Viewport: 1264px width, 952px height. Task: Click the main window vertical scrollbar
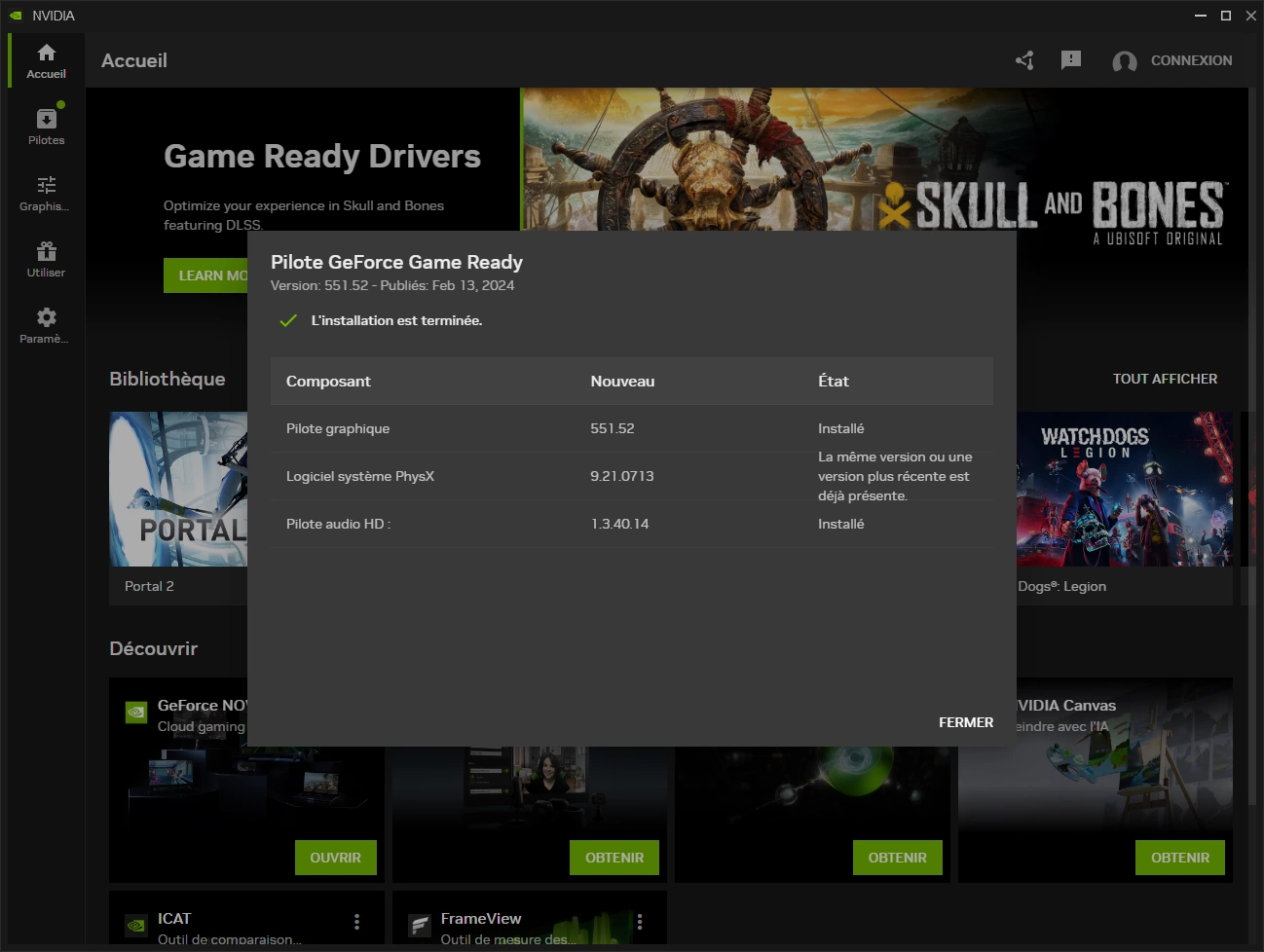(1254, 448)
